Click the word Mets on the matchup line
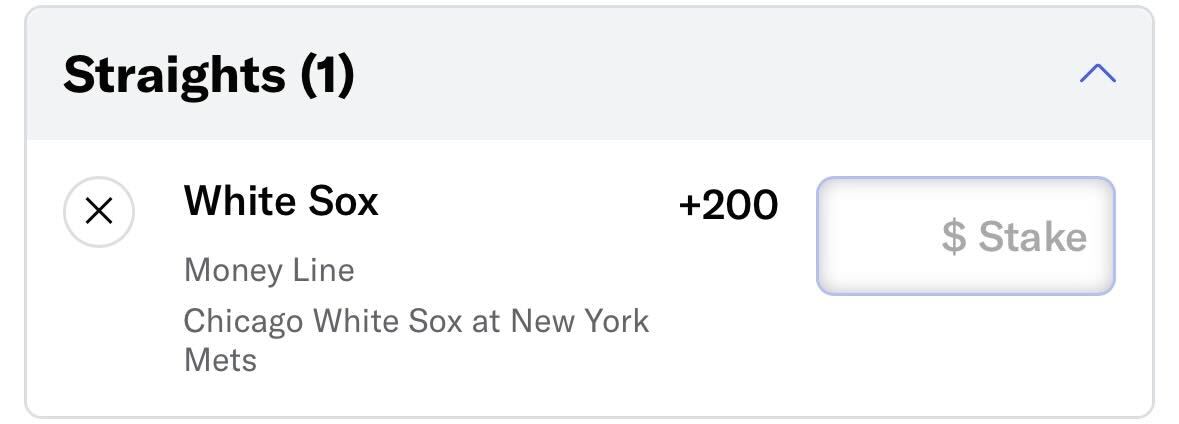 220,359
